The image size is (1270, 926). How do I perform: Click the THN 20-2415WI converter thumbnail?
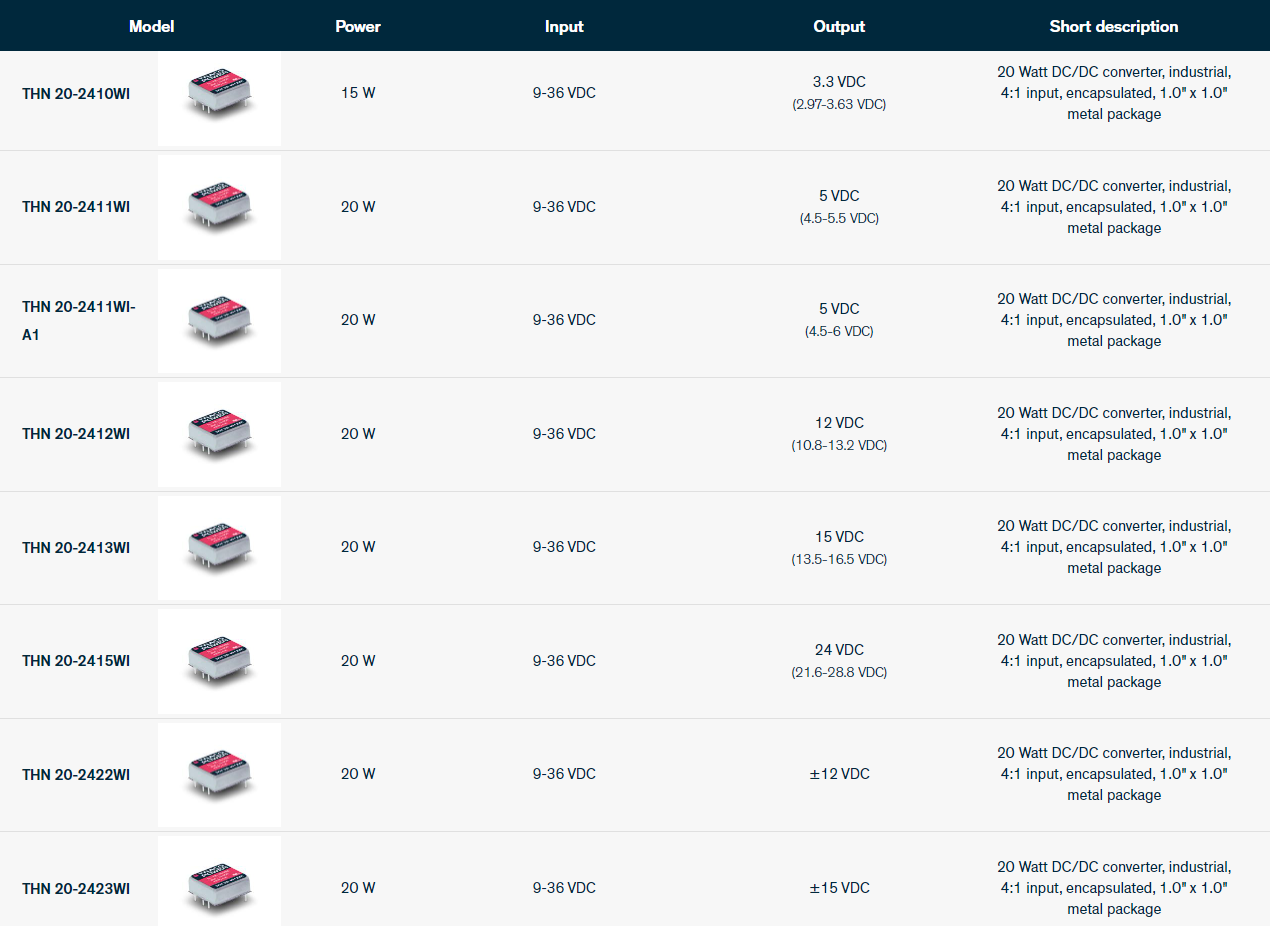[x=219, y=661]
